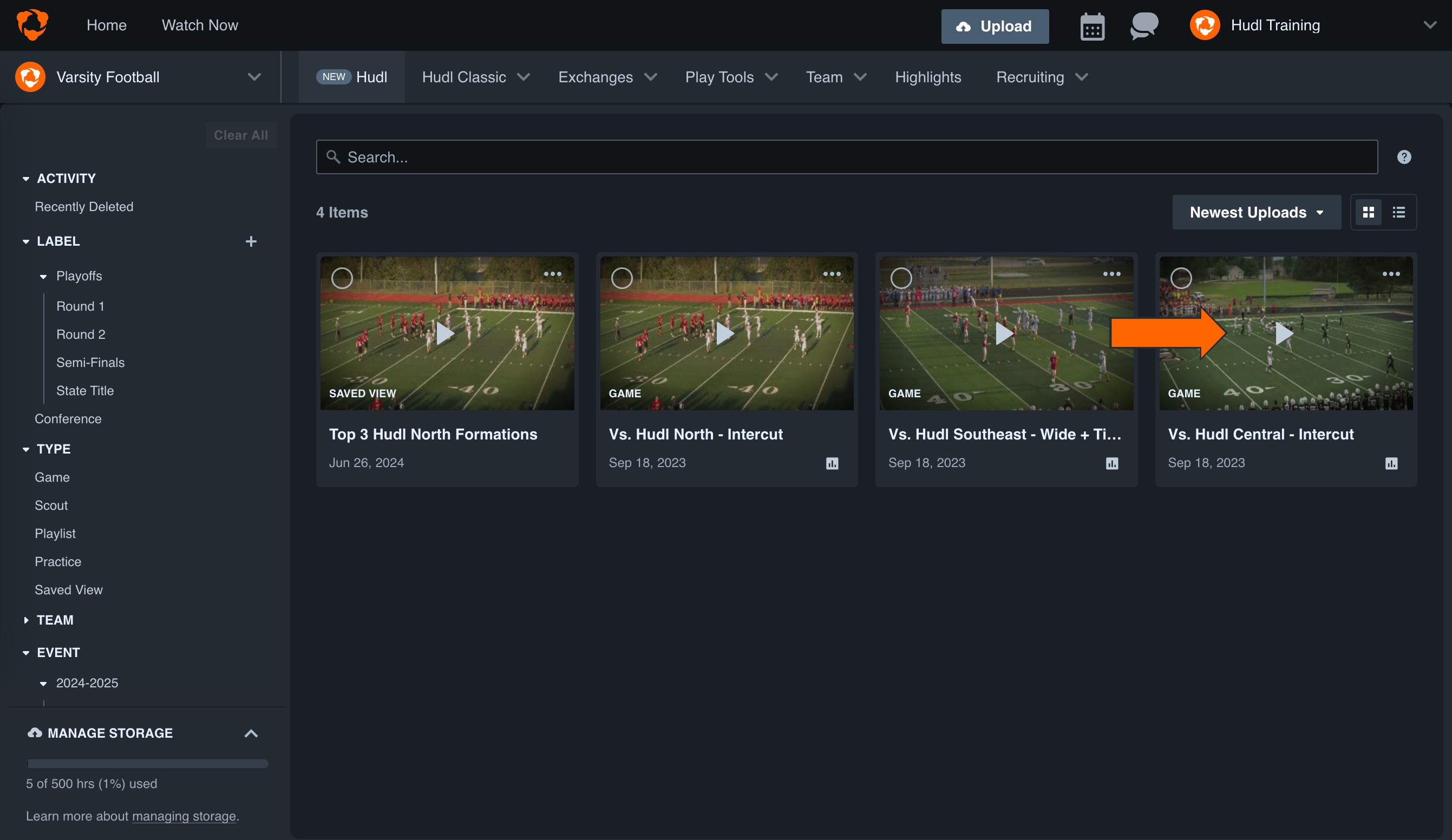Screen dimensions: 1452x840
Task: Add a new label with plus icon
Action: coord(251,241)
